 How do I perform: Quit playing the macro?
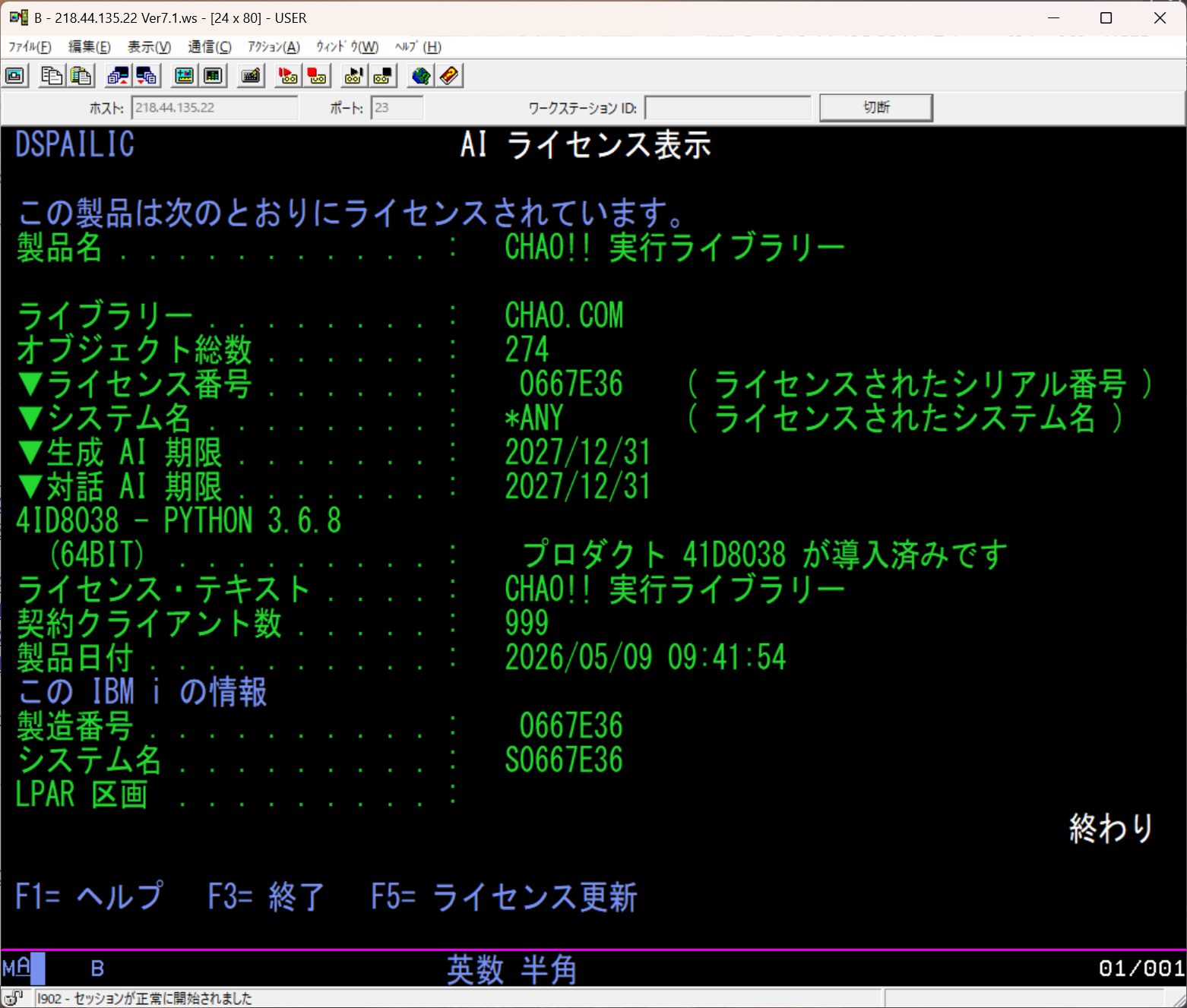[383, 76]
